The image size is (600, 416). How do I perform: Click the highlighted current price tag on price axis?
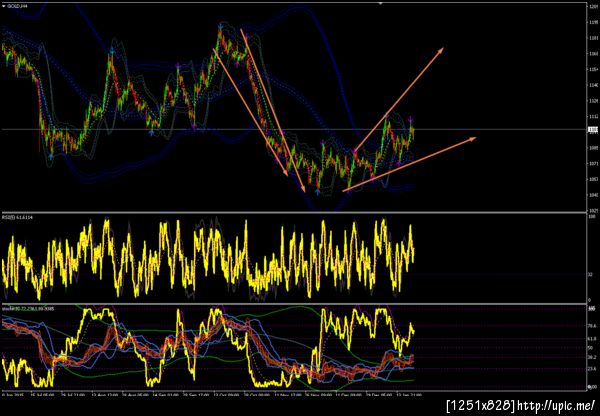592,129
